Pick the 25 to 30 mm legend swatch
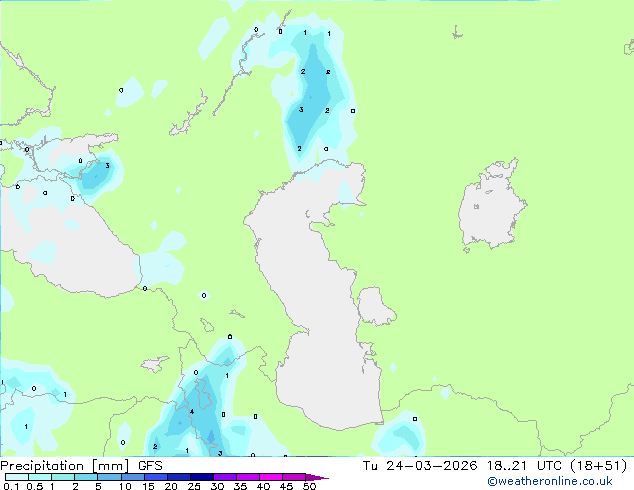This screenshot has height=490, width=634. pyautogui.click(x=202, y=477)
